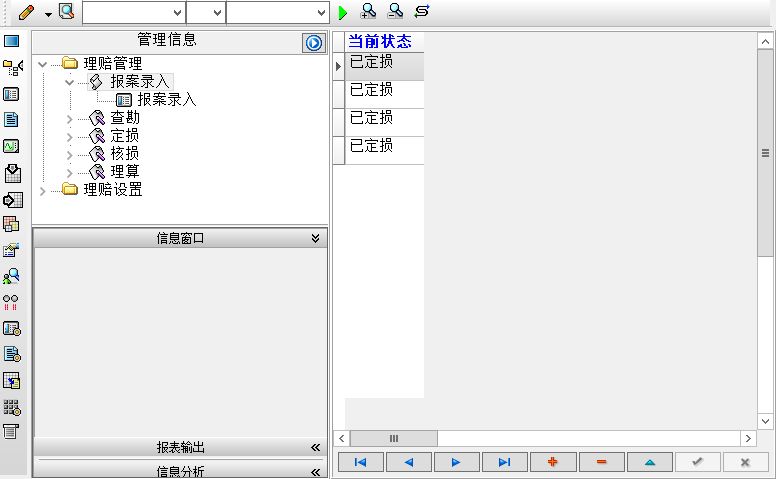Click the form-with-picture sidebar icon
The width and height of the screenshot is (776, 479).
[11, 250]
